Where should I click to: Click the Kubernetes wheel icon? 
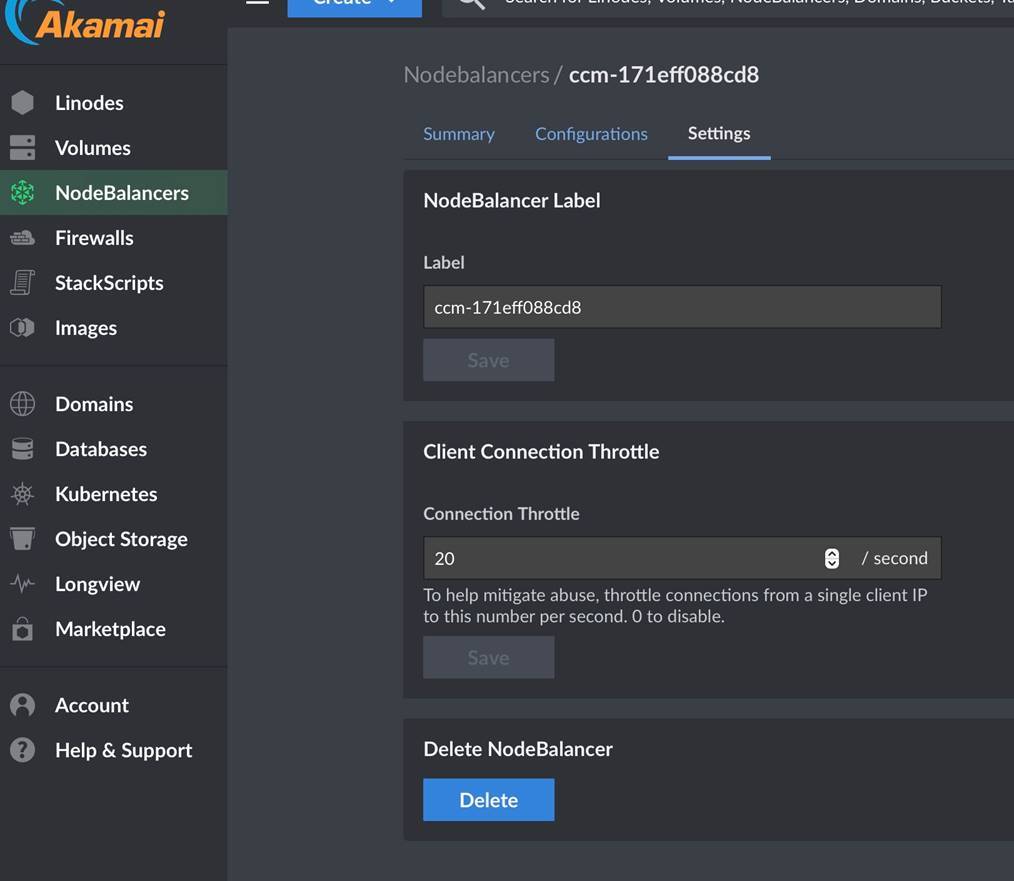(x=22, y=494)
